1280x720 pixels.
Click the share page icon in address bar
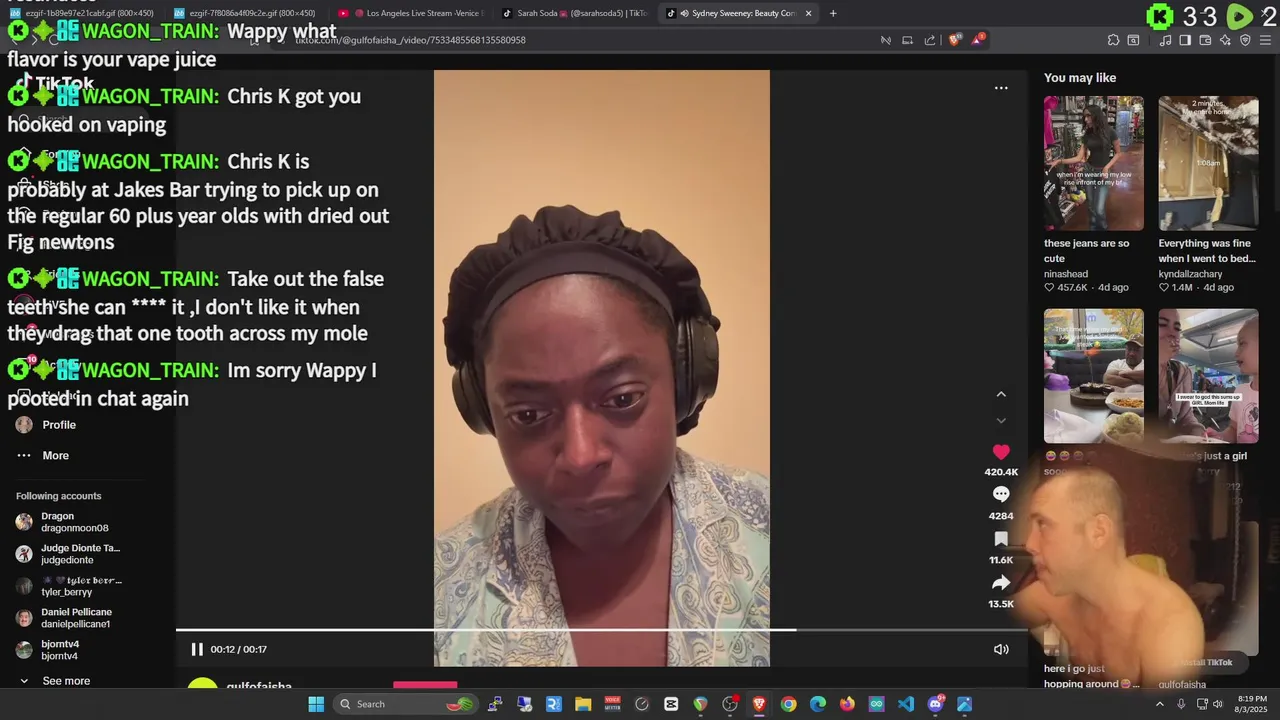(930, 40)
